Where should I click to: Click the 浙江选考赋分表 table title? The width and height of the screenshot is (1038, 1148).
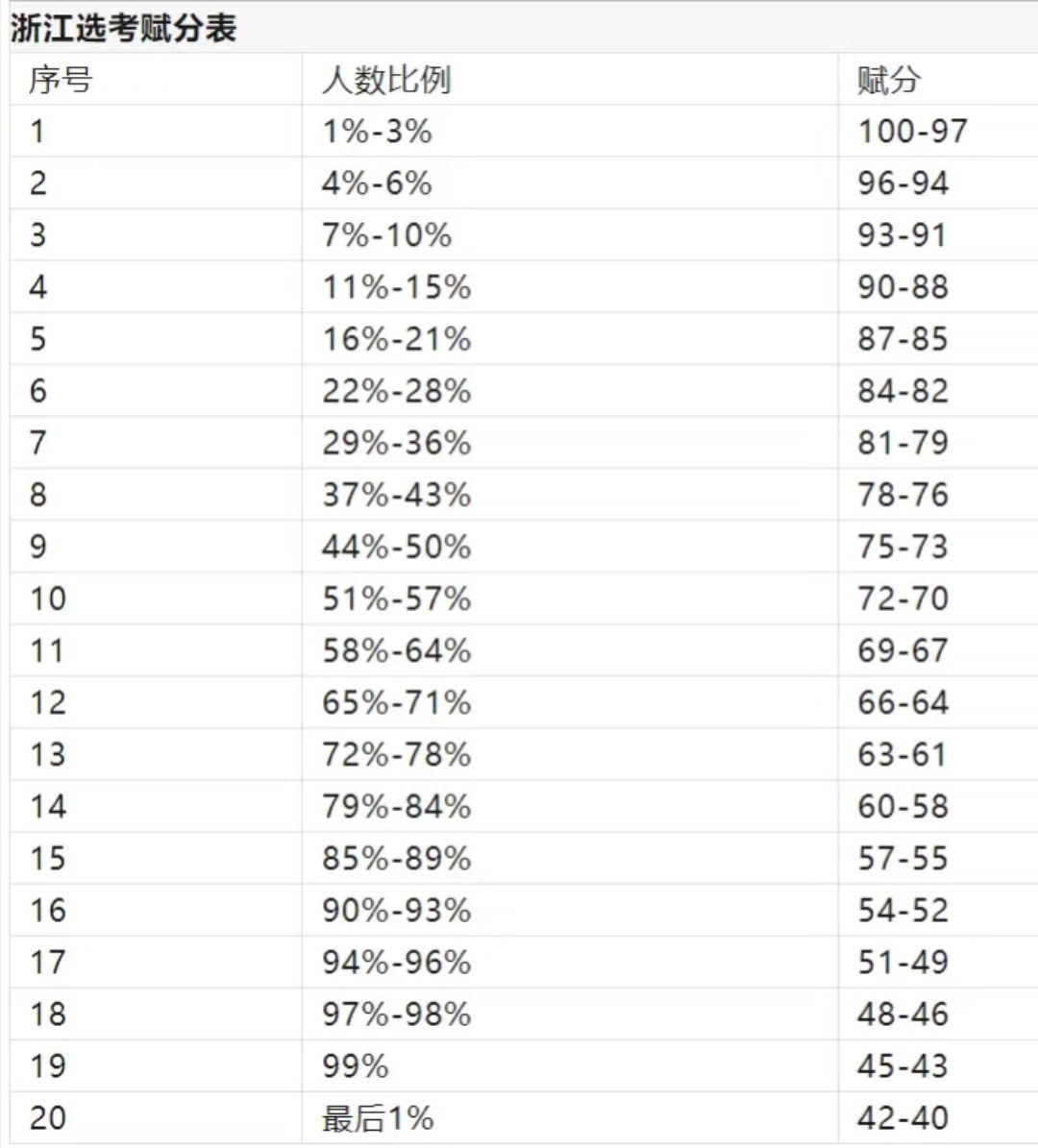pyautogui.click(x=123, y=29)
